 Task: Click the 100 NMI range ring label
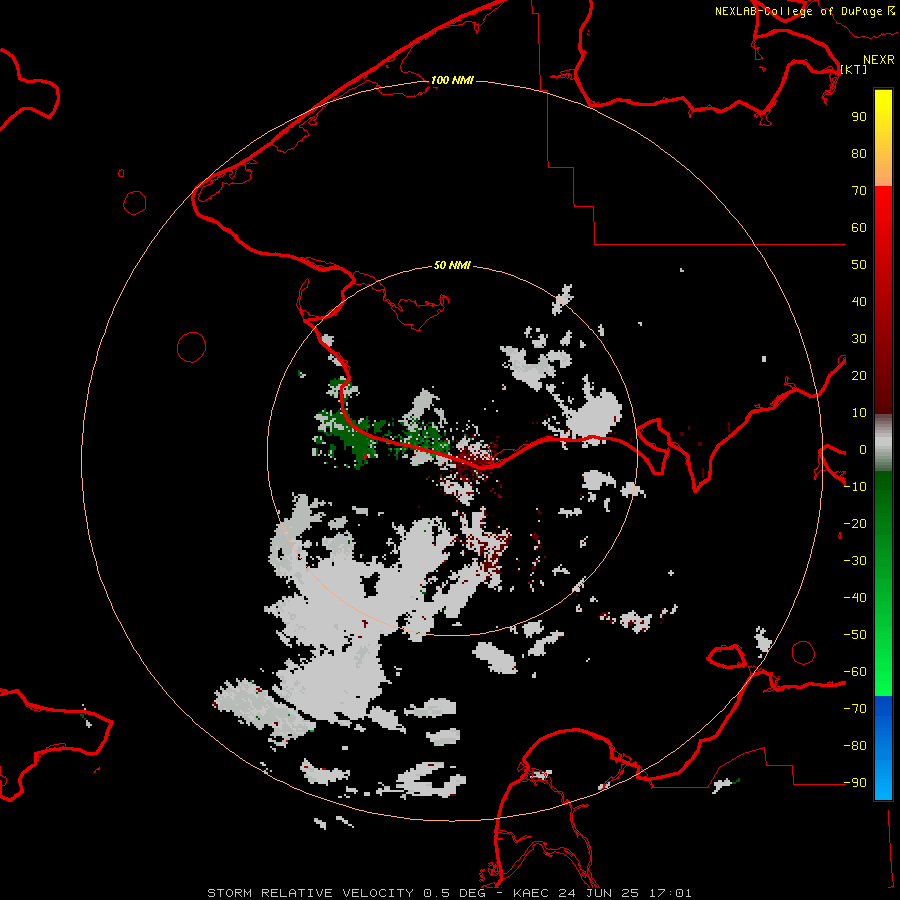(x=452, y=80)
